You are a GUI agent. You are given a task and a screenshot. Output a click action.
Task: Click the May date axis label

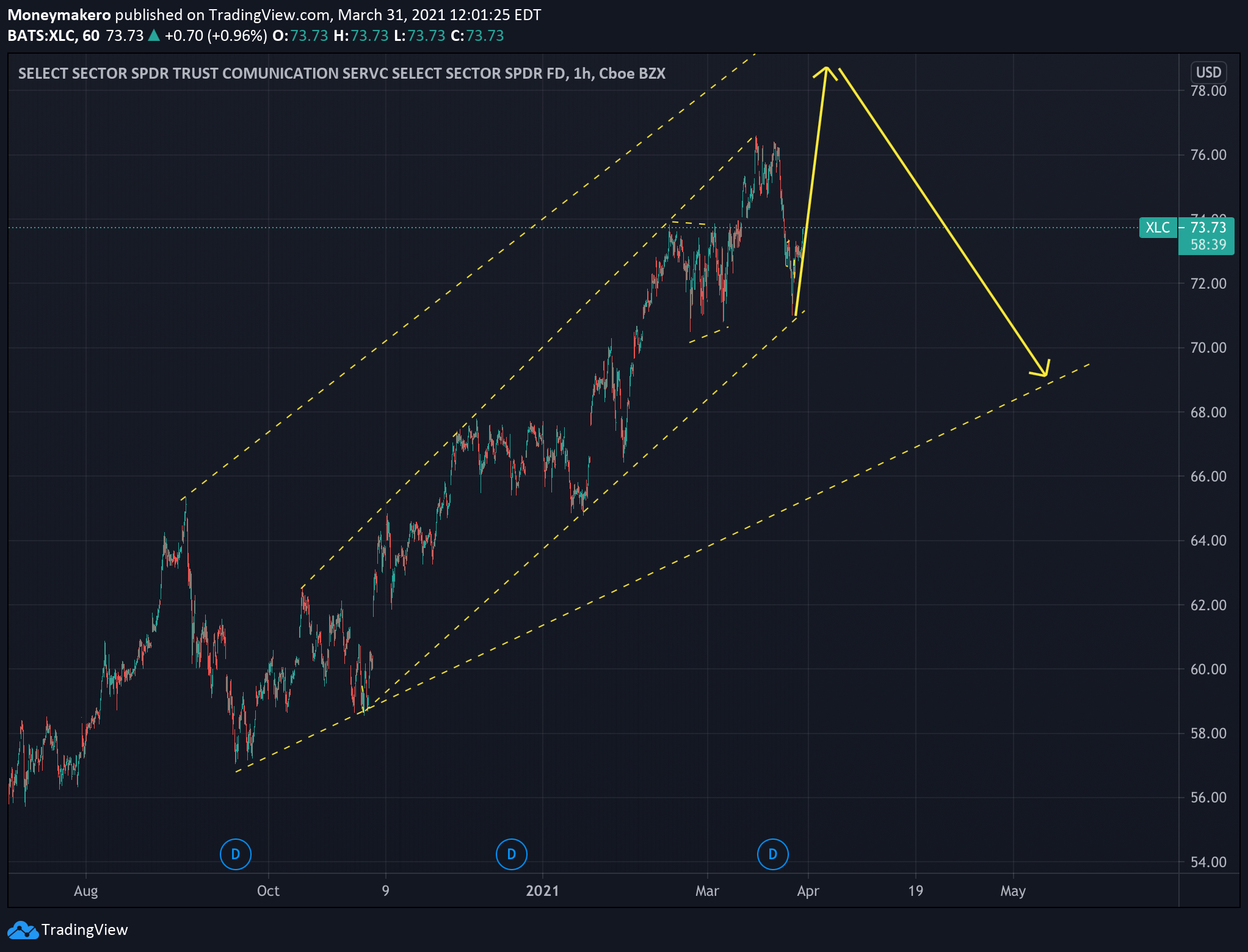tap(1013, 891)
